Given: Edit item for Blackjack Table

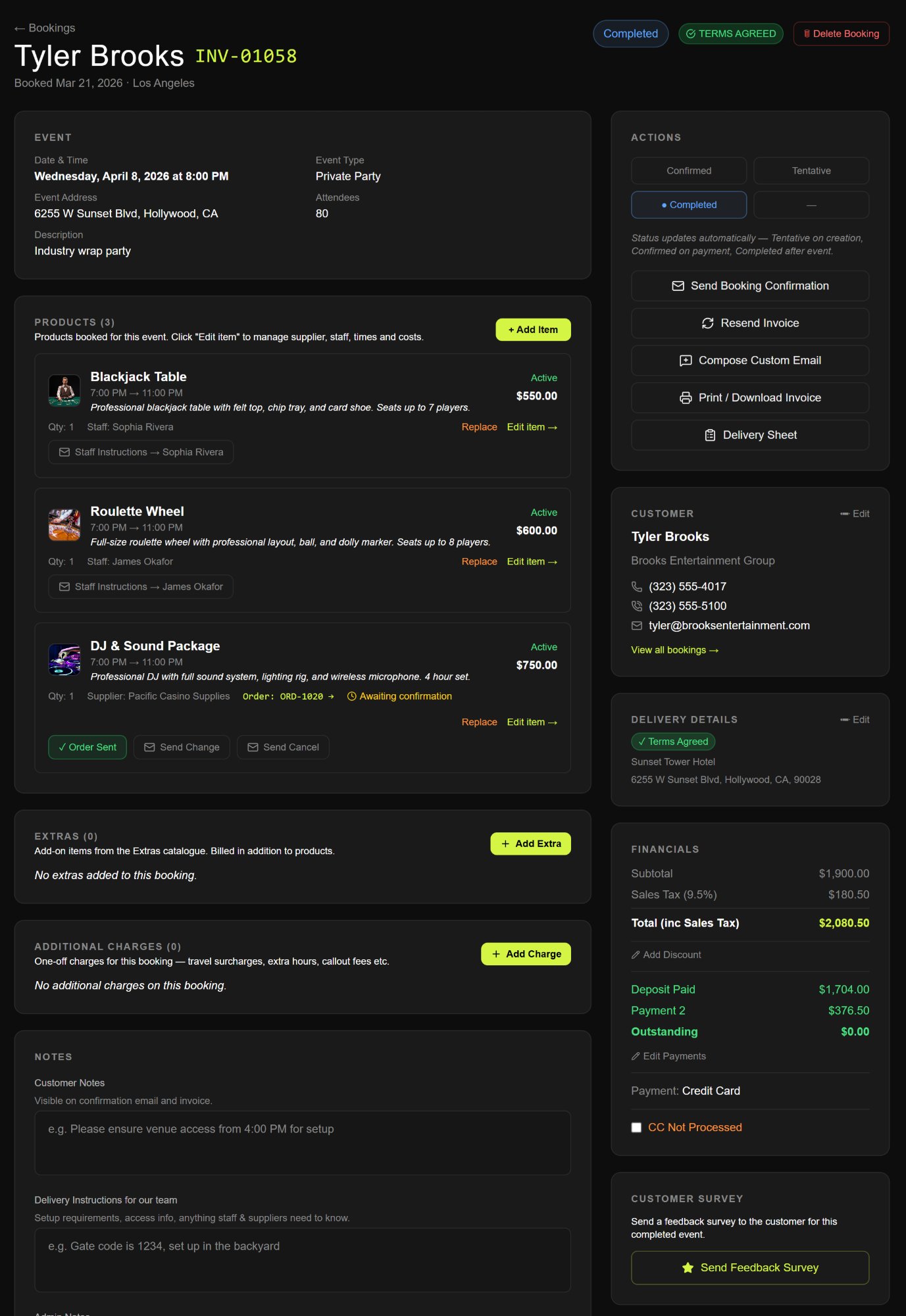Looking at the screenshot, I should pyautogui.click(x=532, y=427).
